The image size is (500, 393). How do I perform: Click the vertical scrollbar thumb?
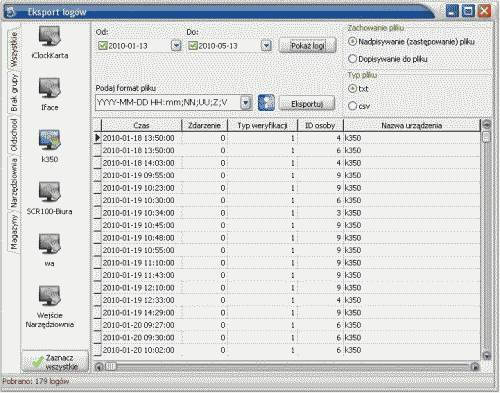[487, 137]
